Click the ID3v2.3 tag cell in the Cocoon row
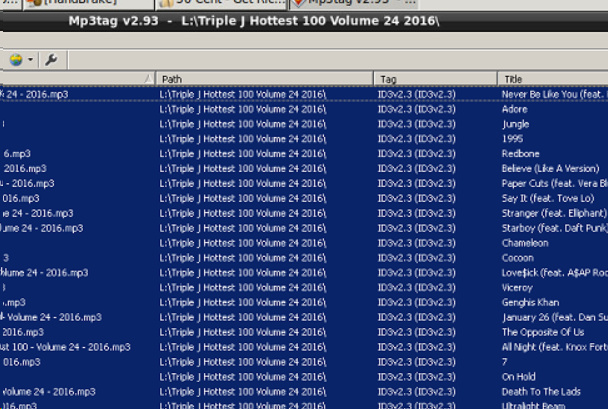The width and height of the screenshot is (608, 409). 417,258
